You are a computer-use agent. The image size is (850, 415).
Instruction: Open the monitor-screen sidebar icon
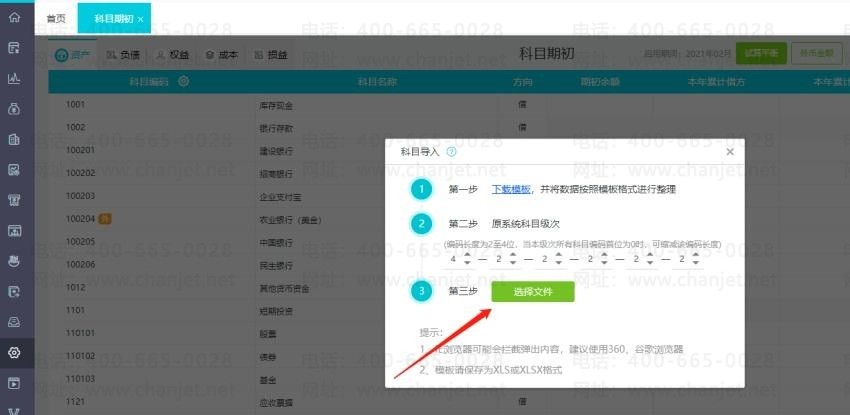coord(15,231)
